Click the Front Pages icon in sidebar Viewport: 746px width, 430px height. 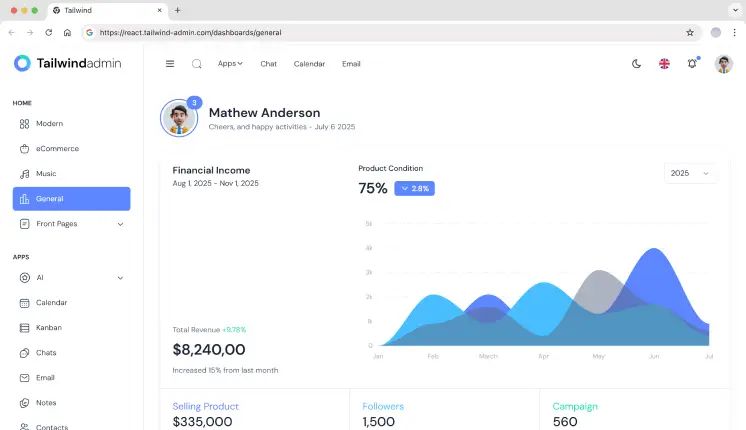[x=24, y=224]
